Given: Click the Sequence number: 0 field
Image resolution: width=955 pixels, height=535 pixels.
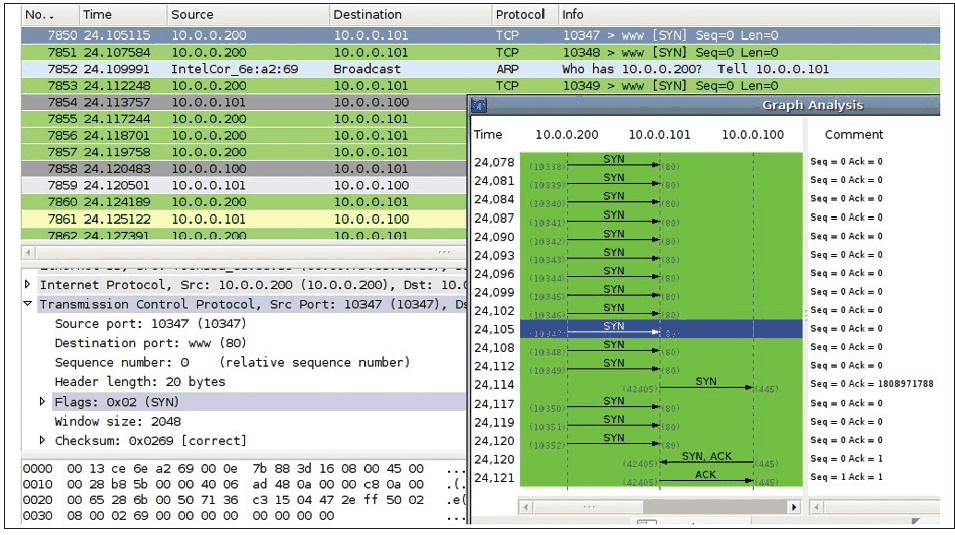Looking at the screenshot, I should tap(232, 363).
